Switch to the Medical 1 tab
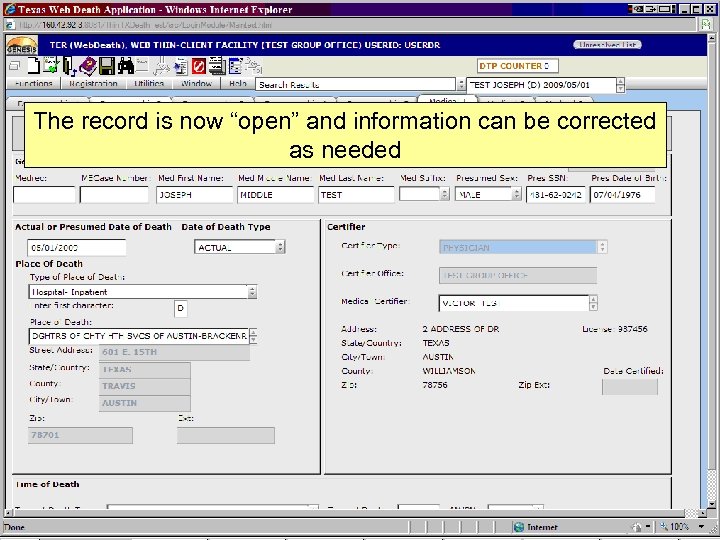 click(x=447, y=100)
